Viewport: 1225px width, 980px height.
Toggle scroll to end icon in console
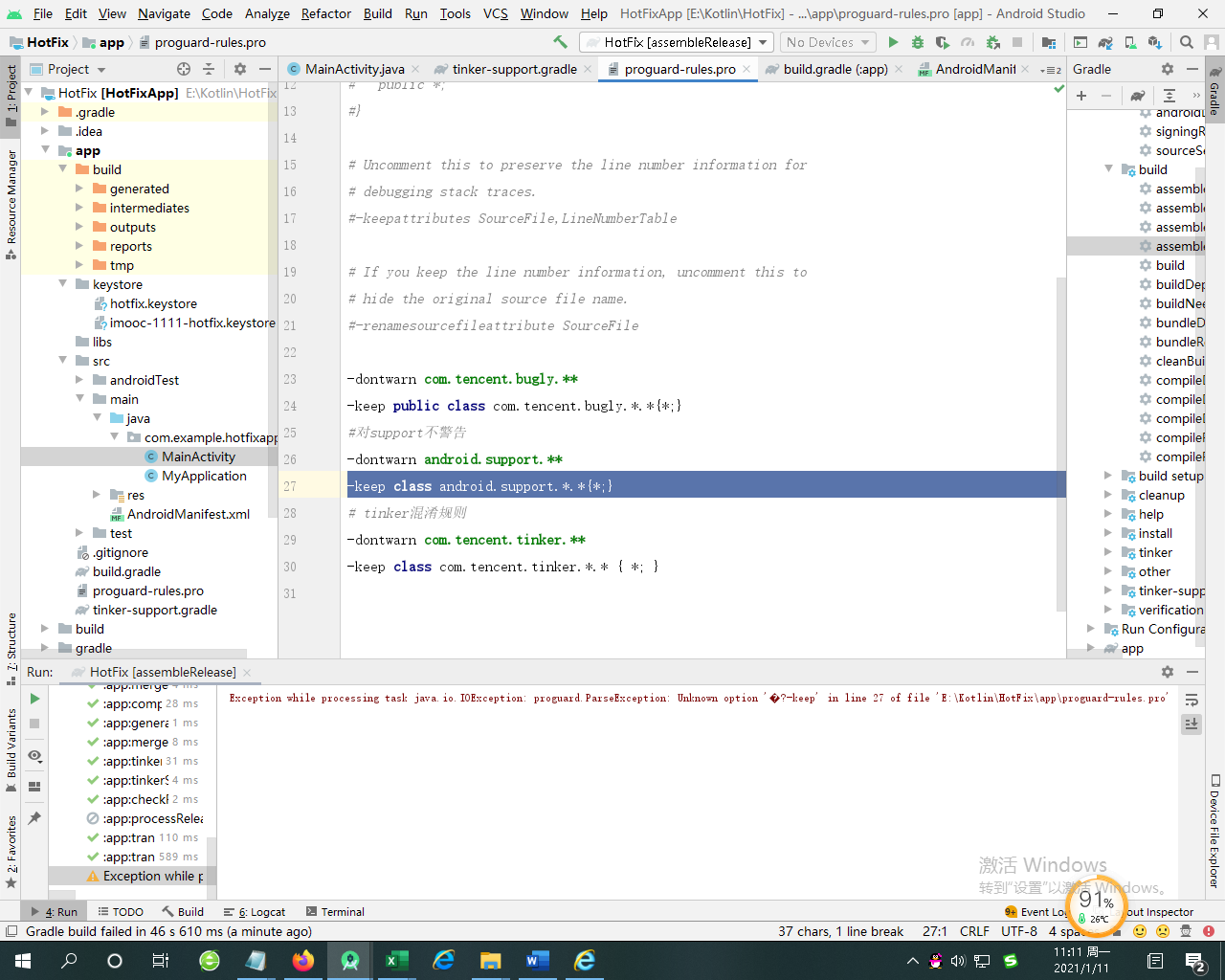pyautogui.click(x=1192, y=724)
